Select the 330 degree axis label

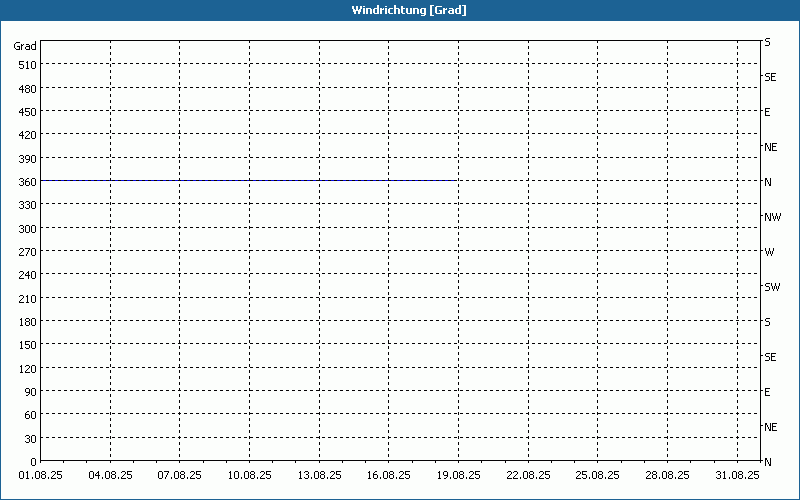28,205
